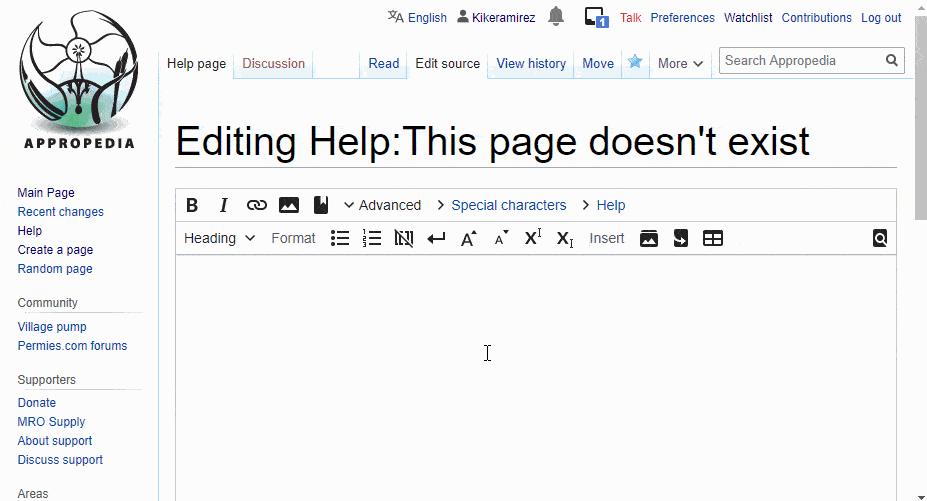The height and width of the screenshot is (501, 927).
Task: Open the Heading dropdown
Action: point(219,238)
